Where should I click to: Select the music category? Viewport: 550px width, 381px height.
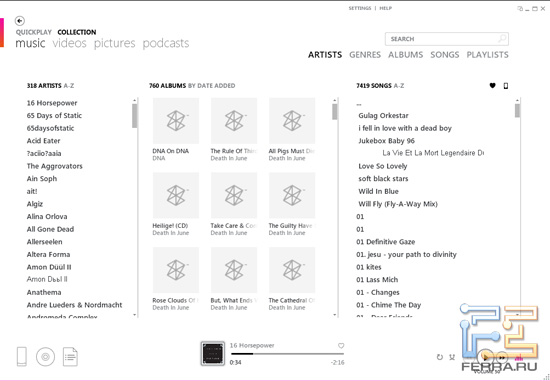tap(30, 43)
